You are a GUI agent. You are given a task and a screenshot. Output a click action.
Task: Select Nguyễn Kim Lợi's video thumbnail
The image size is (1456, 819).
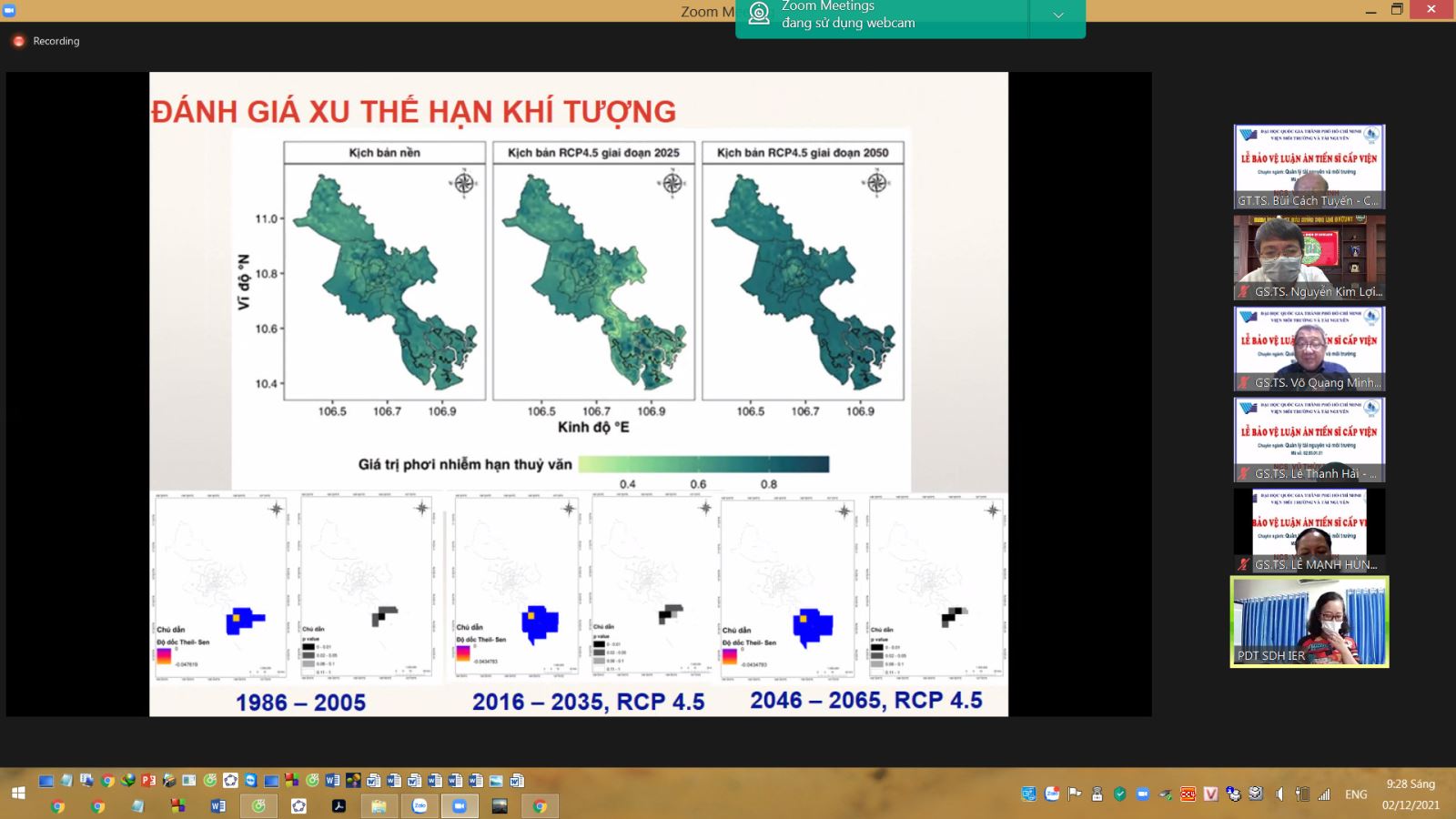tap(1309, 258)
